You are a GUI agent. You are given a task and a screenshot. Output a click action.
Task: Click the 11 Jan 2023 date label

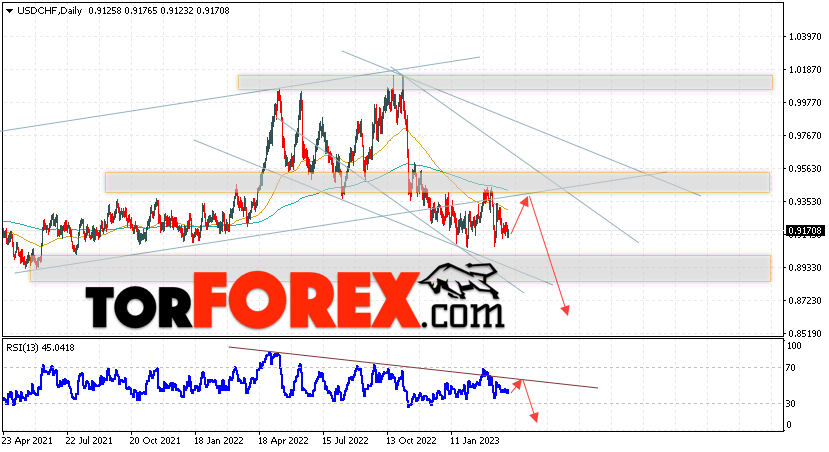(474, 440)
